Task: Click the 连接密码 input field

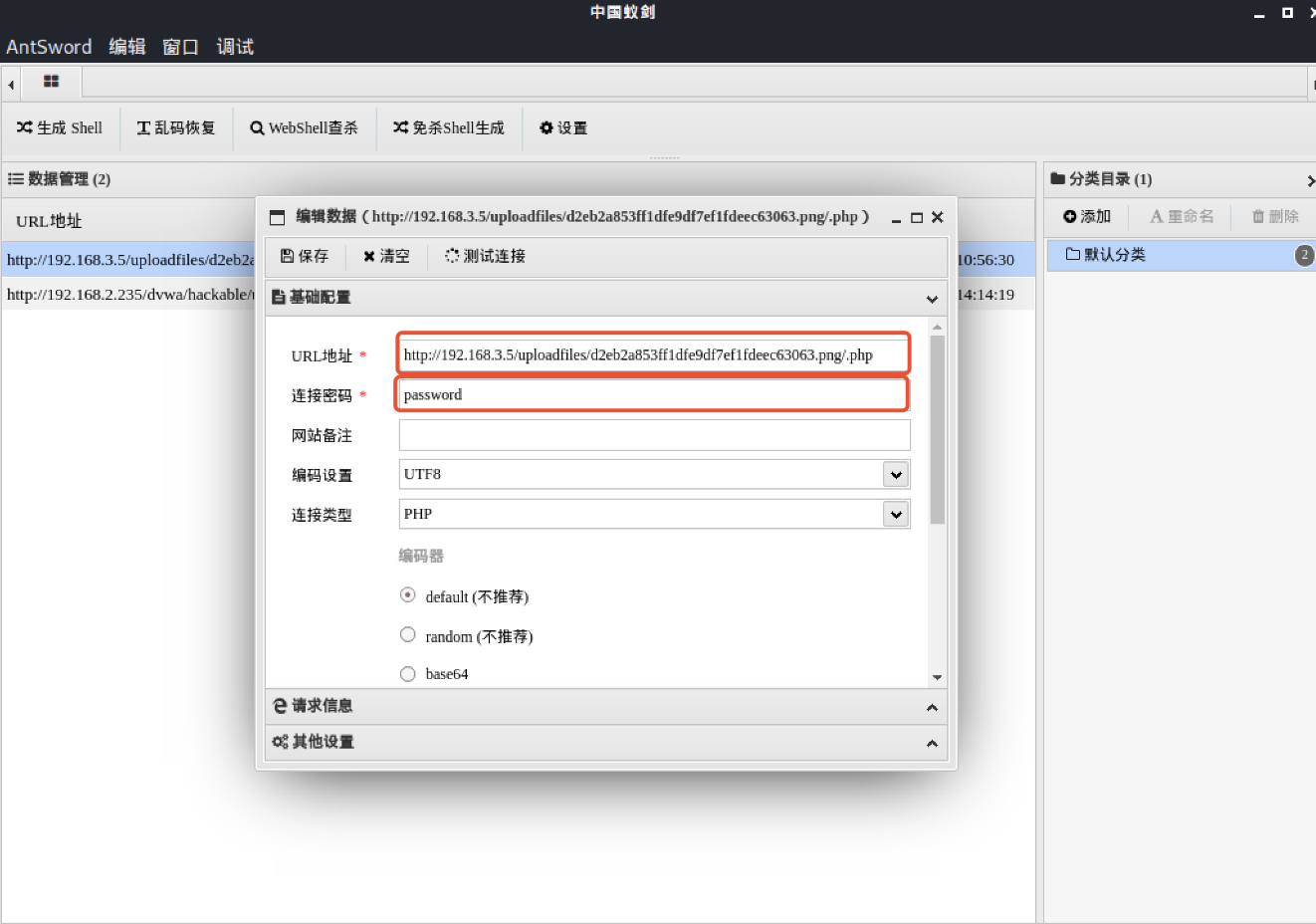Action: 654,394
